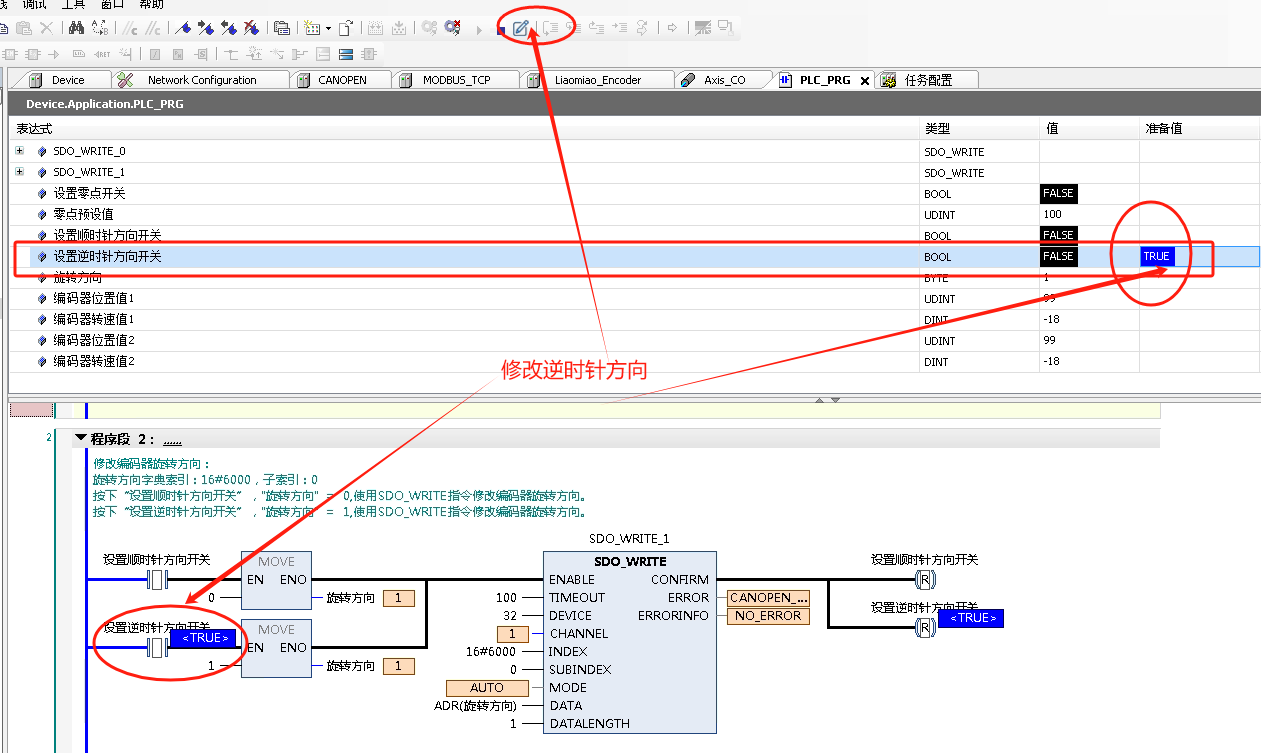Click the Stop blue square icon

pyautogui.click(x=500, y=30)
